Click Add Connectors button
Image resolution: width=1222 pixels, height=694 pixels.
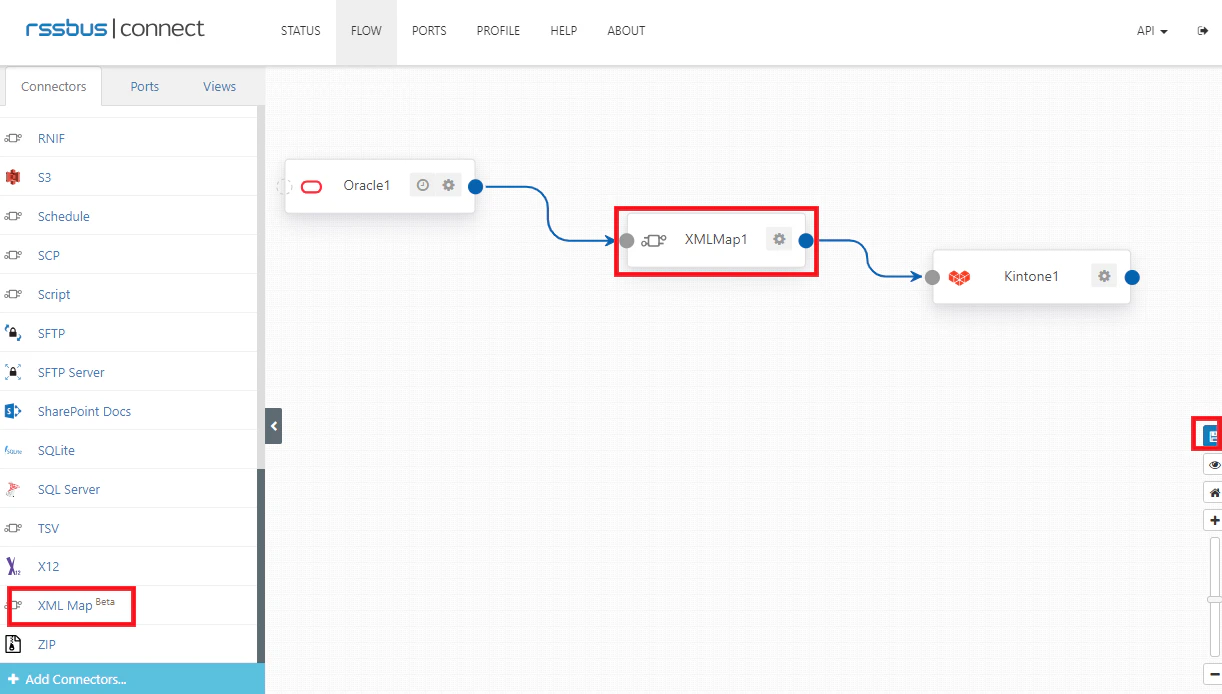132,679
